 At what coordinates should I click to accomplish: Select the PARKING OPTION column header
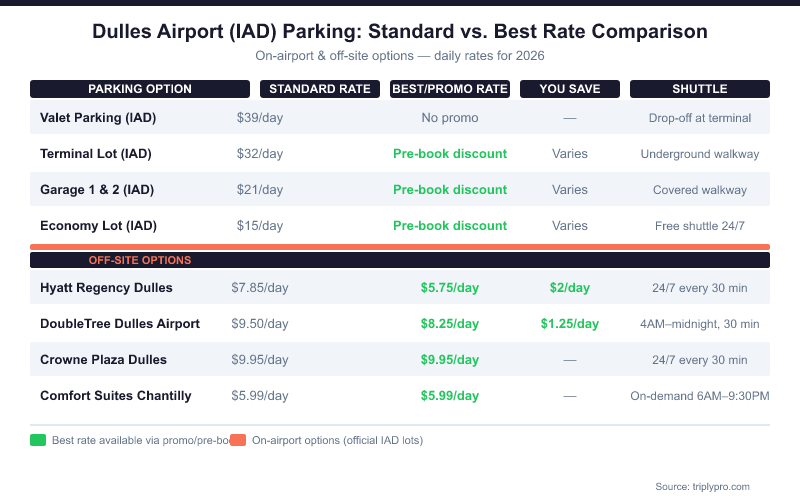click(x=140, y=89)
